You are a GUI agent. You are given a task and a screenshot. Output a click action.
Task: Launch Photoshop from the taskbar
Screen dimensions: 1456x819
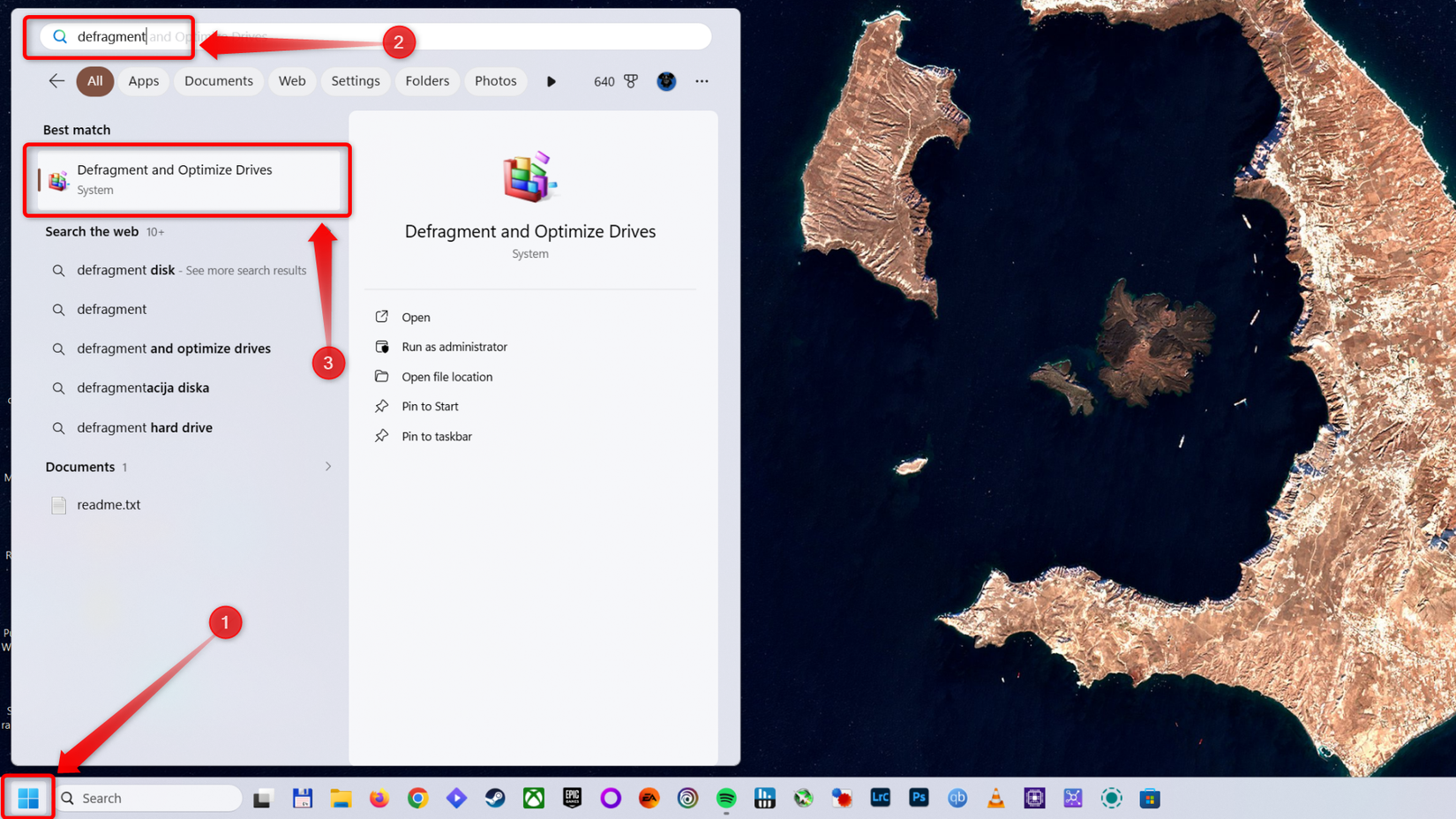[919, 798]
